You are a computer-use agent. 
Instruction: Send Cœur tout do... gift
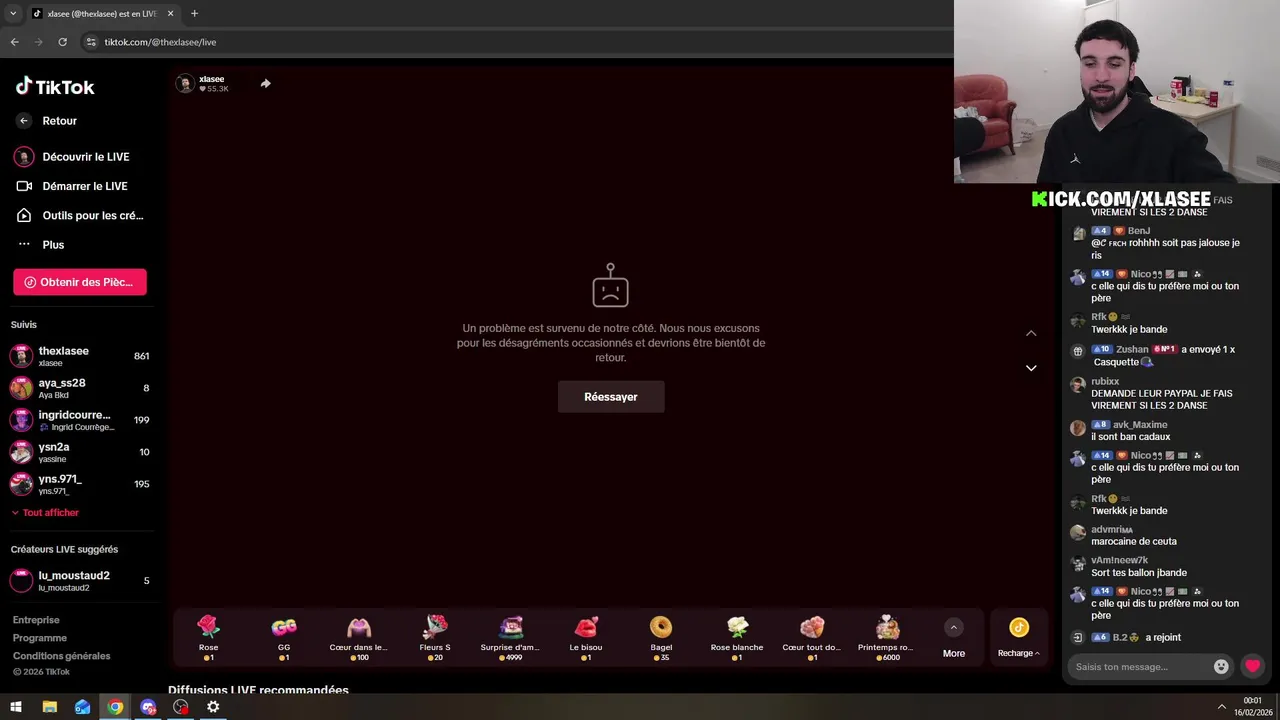(812, 637)
